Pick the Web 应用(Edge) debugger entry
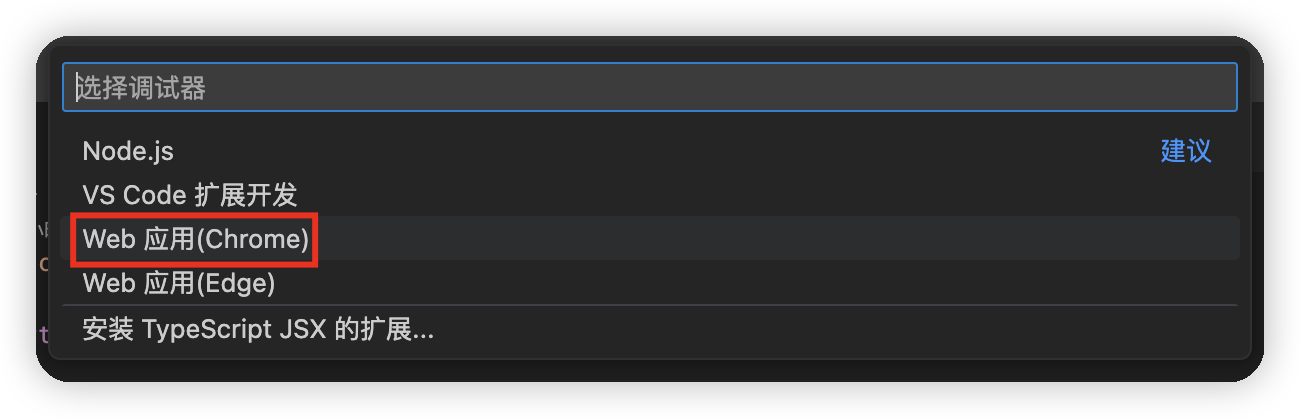This screenshot has width=1300, height=418. pyautogui.click(x=650, y=283)
